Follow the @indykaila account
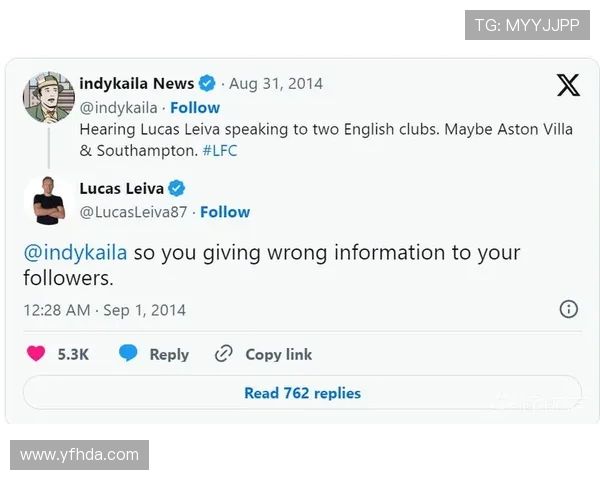Screen dimensions: 600x480 tap(195, 108)
